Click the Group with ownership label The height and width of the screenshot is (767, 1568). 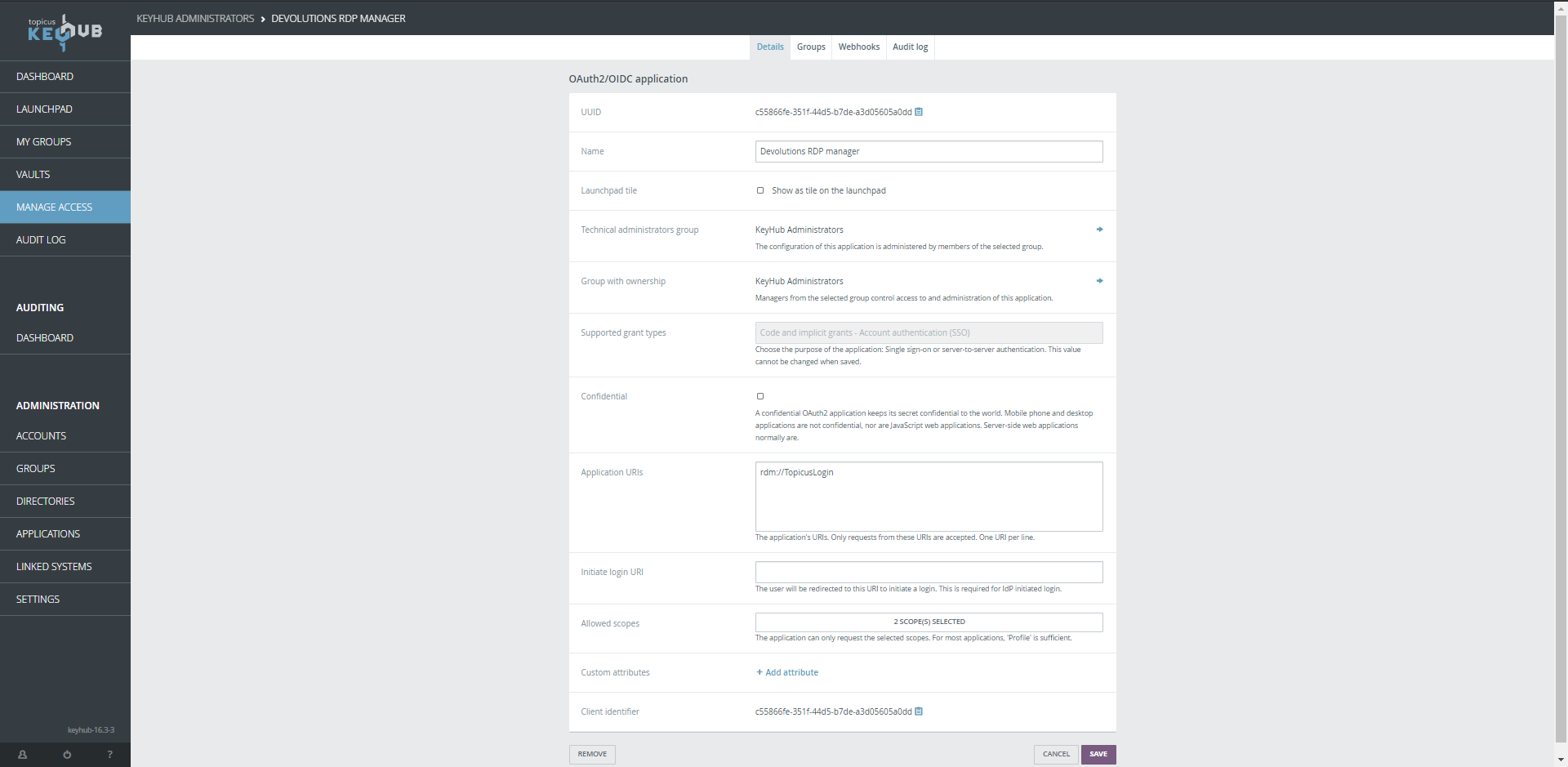coord(623,281)
